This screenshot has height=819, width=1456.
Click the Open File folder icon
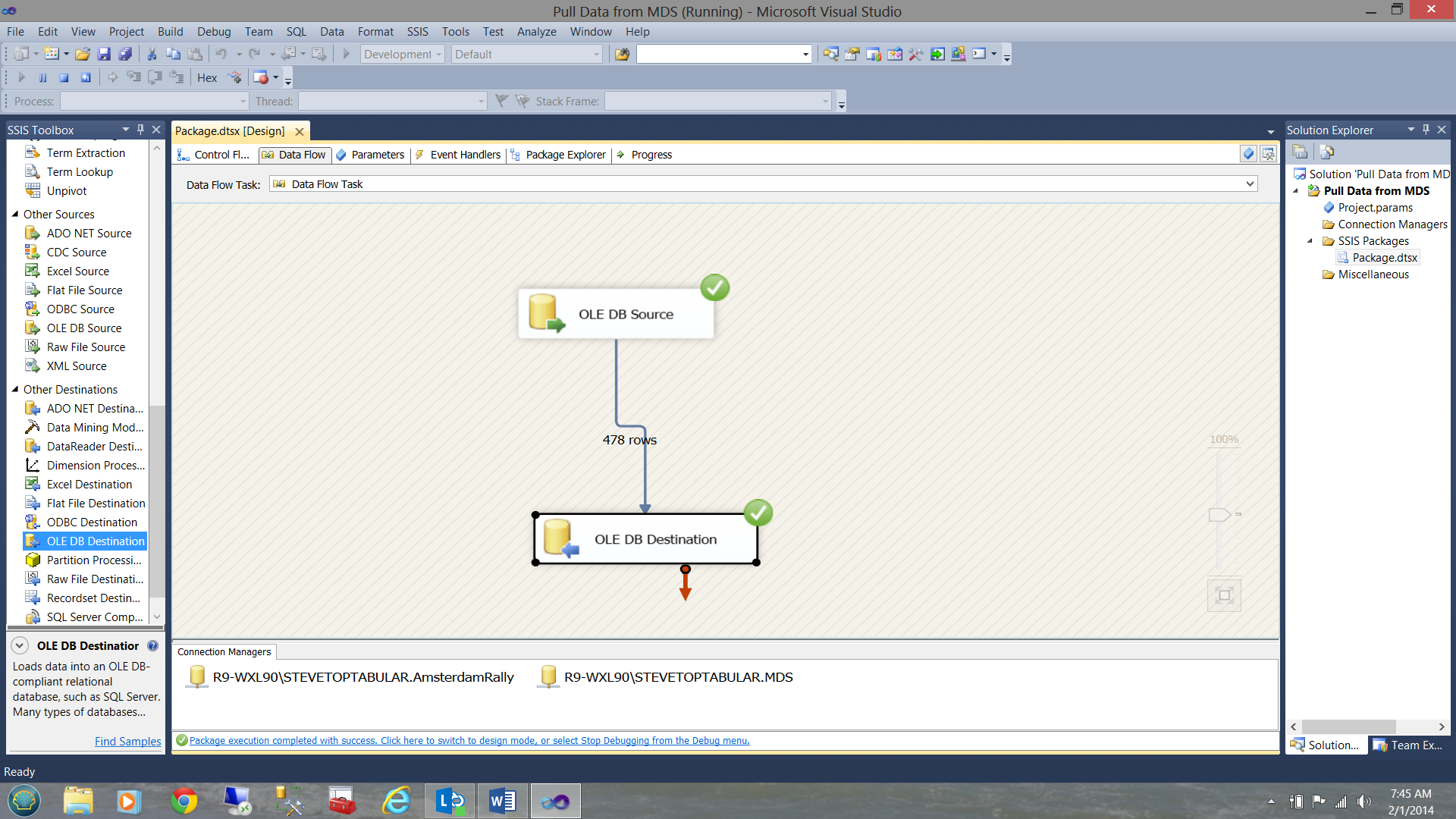[83, 54]
